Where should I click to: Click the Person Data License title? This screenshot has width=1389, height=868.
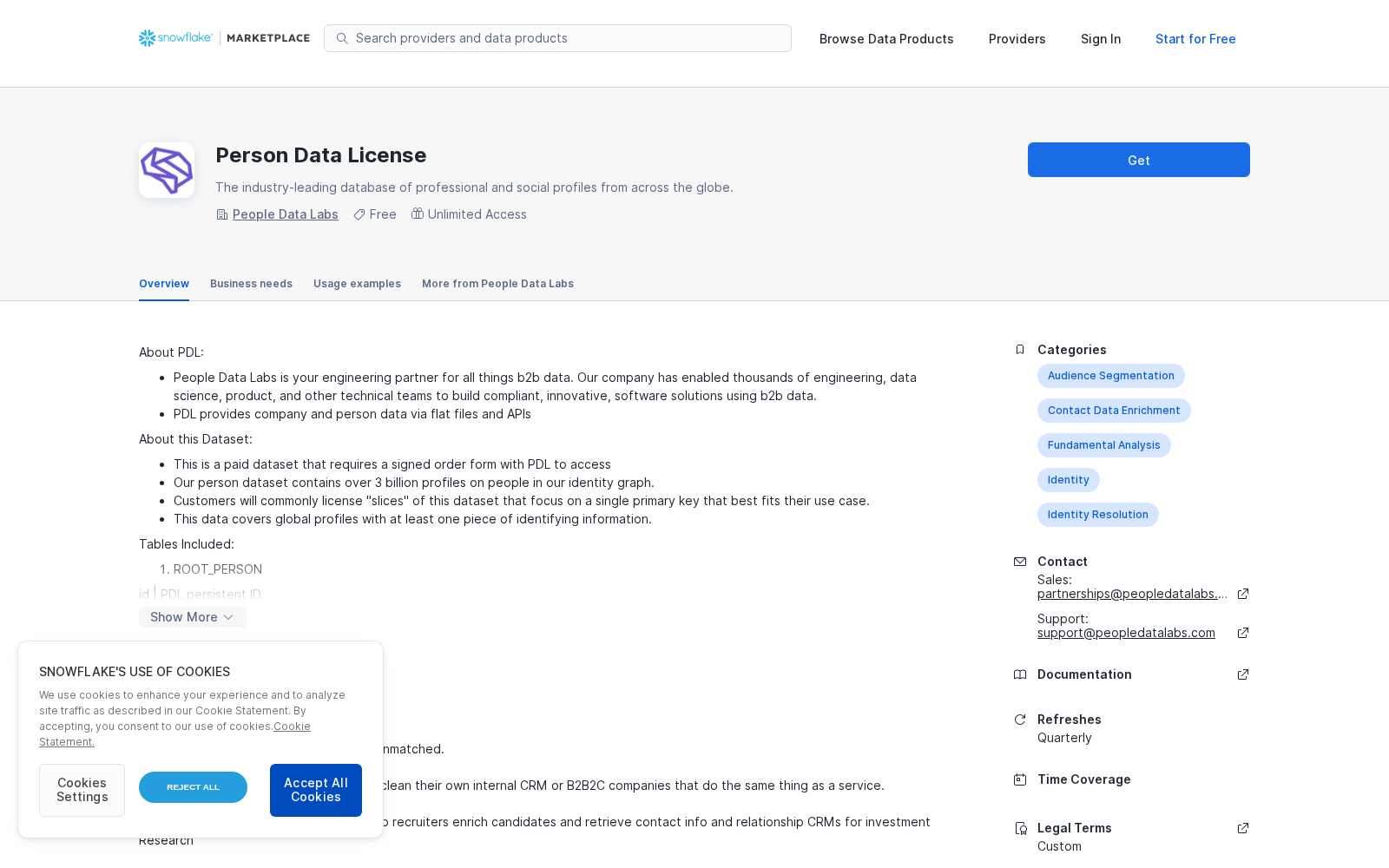pyautogui.click(x=321, y=155)
